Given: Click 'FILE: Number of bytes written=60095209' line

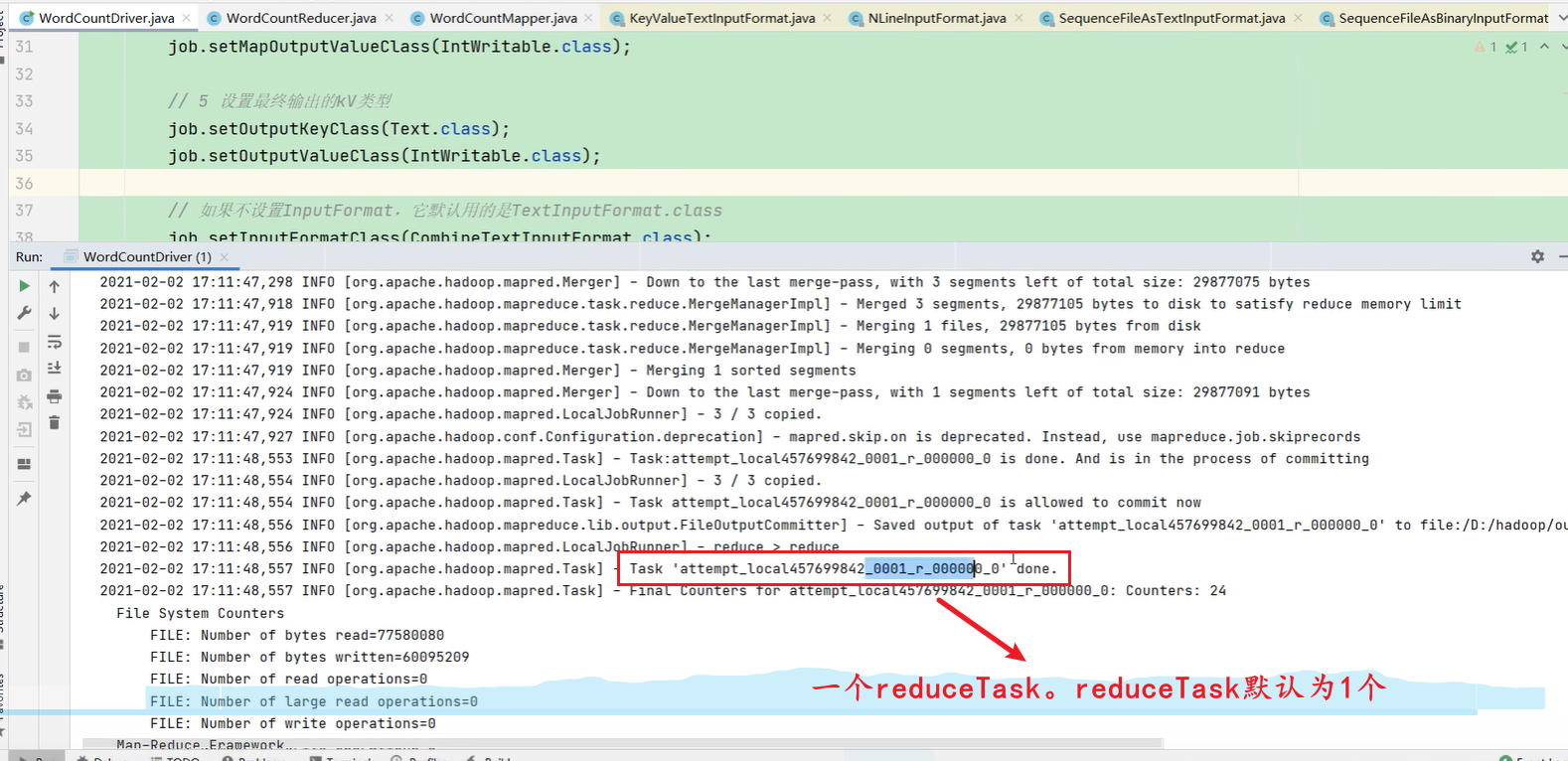Looking at the screenshot, I should [x=309, y=657].
